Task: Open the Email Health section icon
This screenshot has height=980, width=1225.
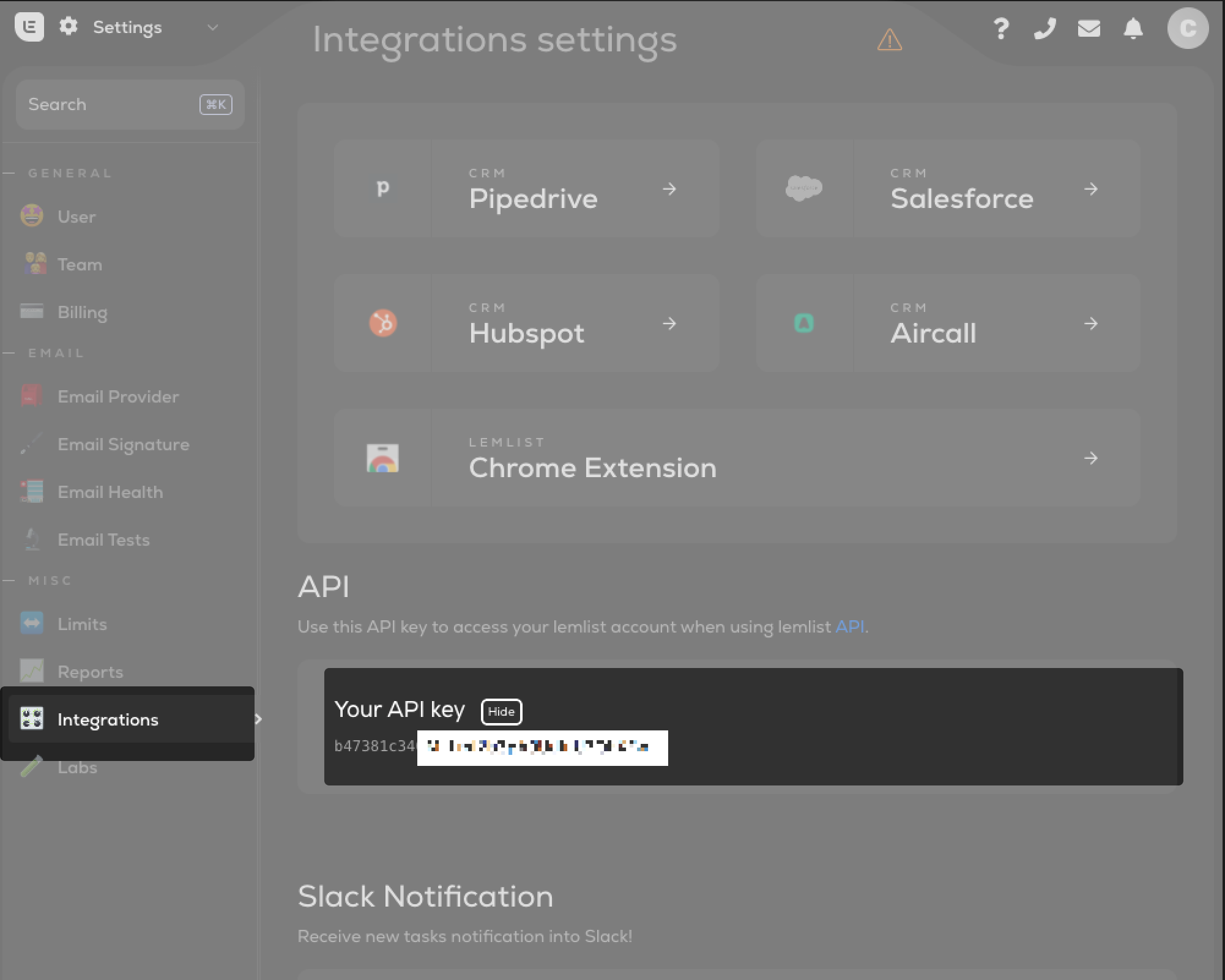Action: click(x=32, y=491)
